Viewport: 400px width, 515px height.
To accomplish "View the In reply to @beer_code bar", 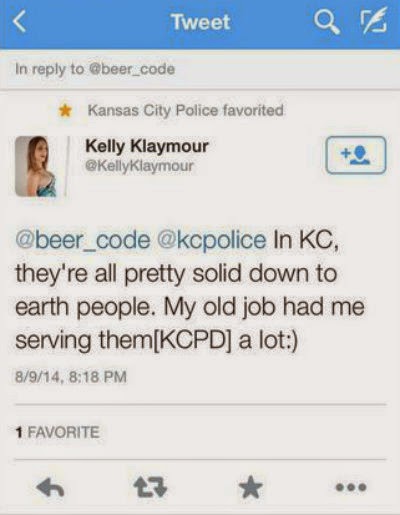I will pyautogui.click(x=200, y=69).
